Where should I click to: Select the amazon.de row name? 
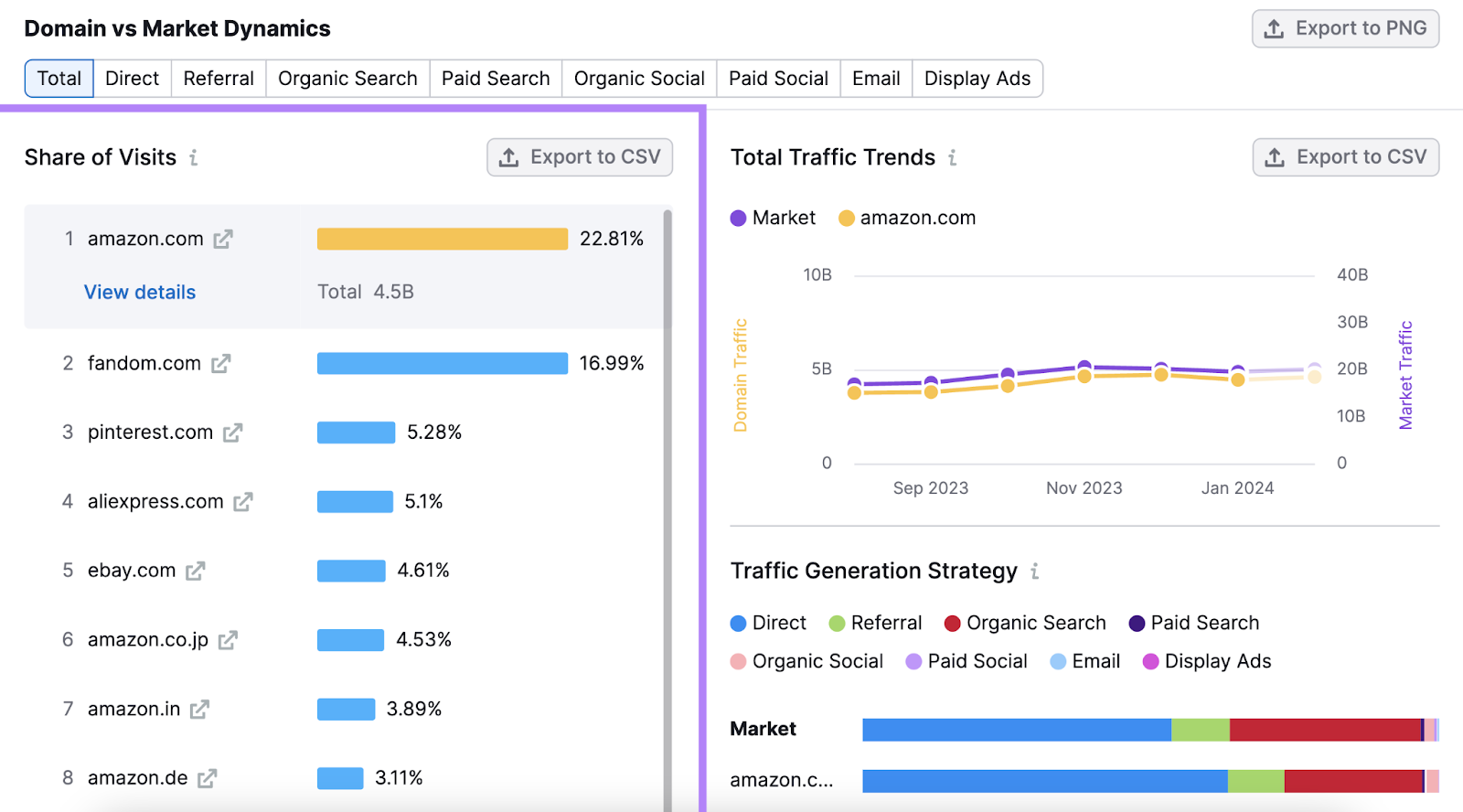(x=138, y=778)
